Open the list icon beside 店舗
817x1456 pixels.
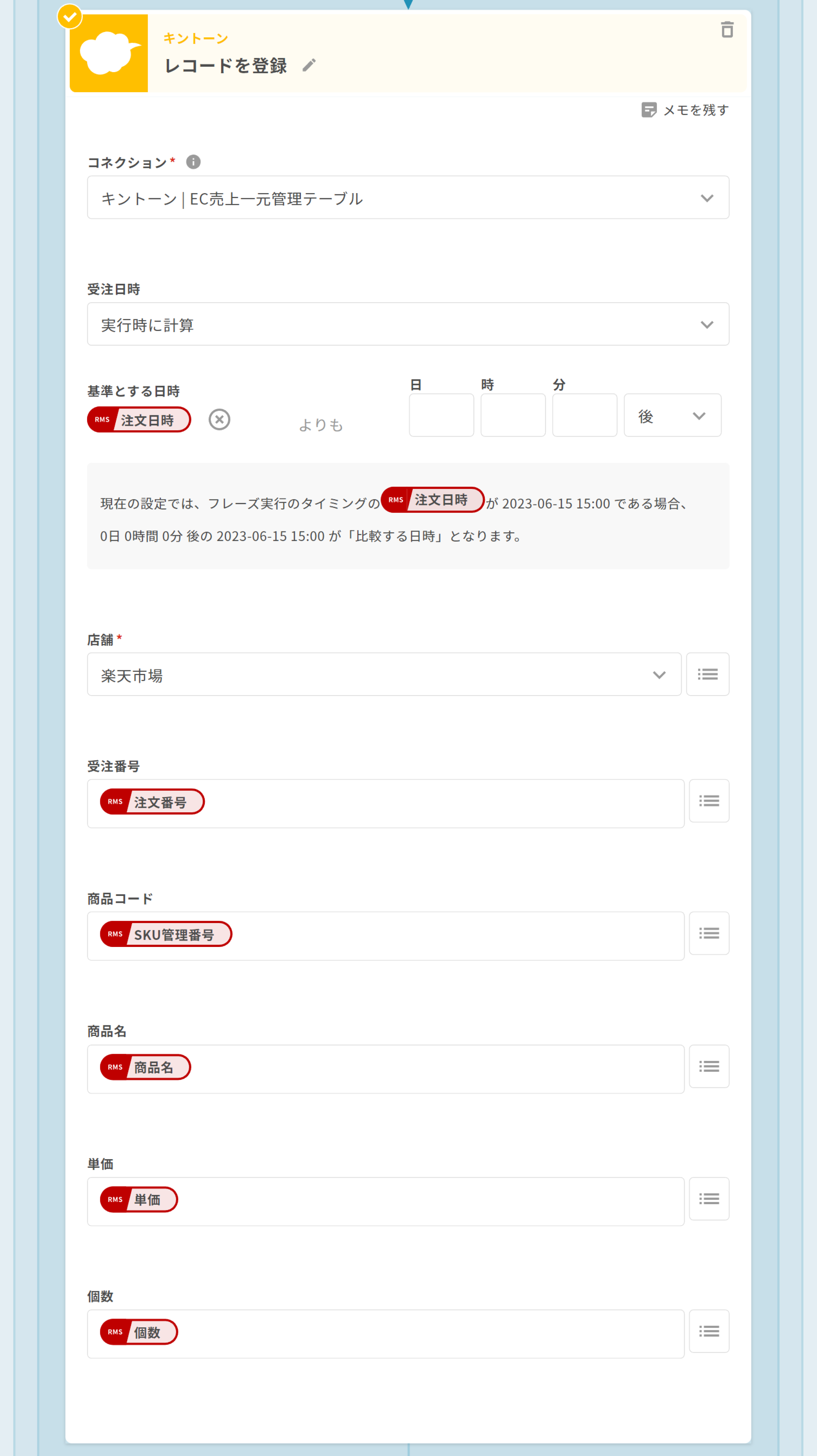[x=708, y=674]
